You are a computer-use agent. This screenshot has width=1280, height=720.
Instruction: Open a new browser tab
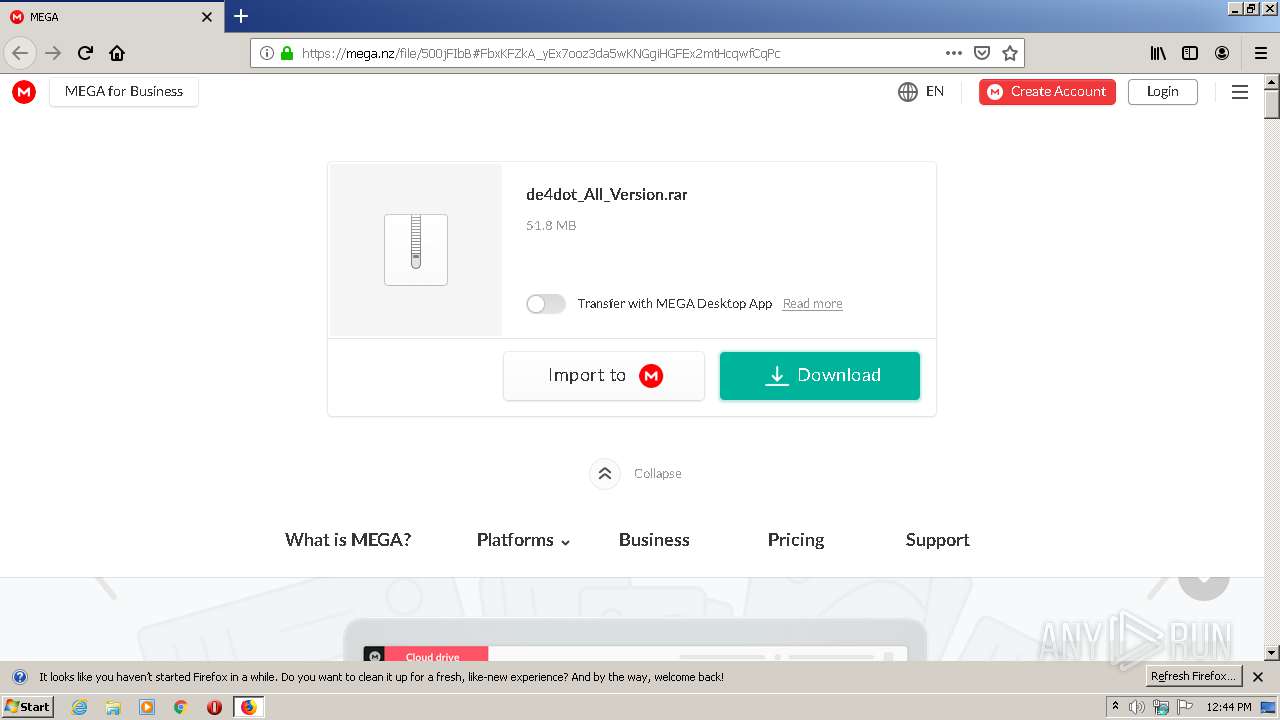[241, 16]
